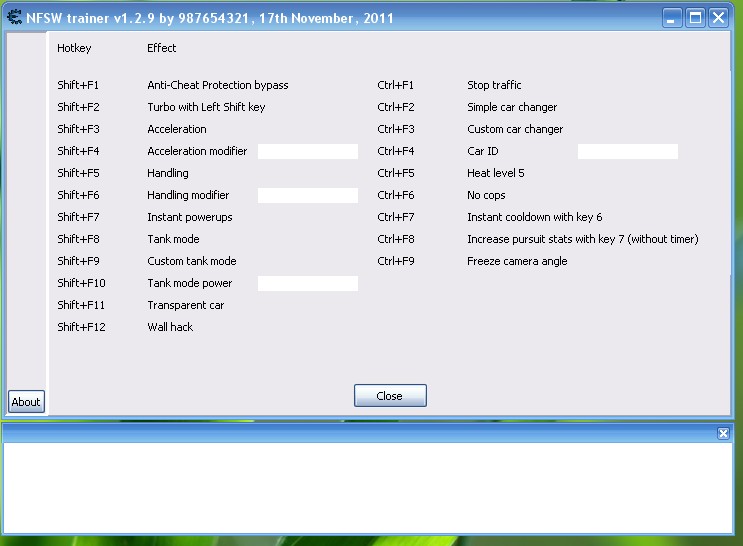Click Instant cooldown with key 6 text
The image size is (743, 546).
[x=535, y=217]
